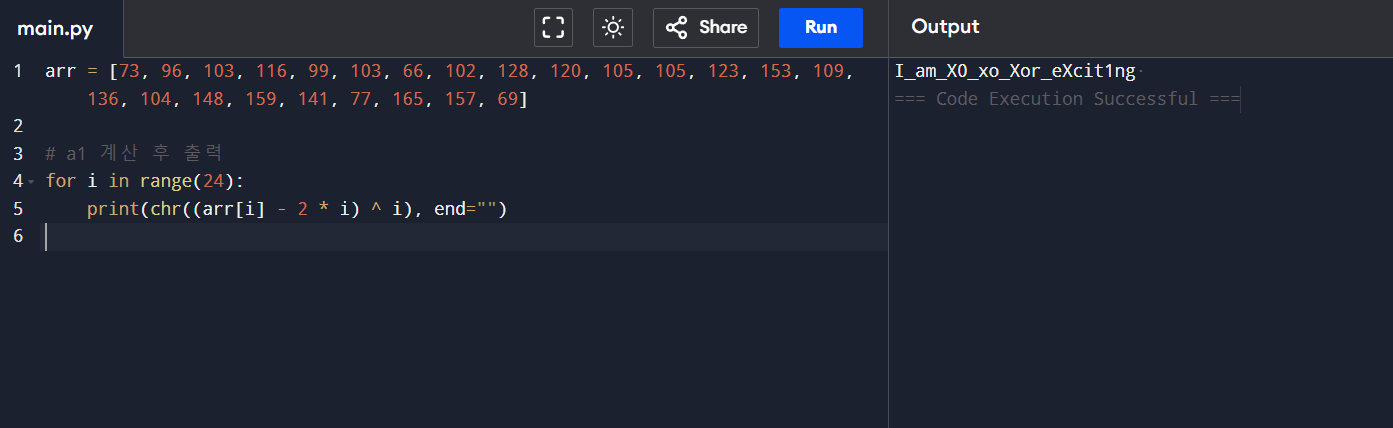Viewport: 1393px width, 428px height.
Task: Run the Python code
Action: click(821, 28)
